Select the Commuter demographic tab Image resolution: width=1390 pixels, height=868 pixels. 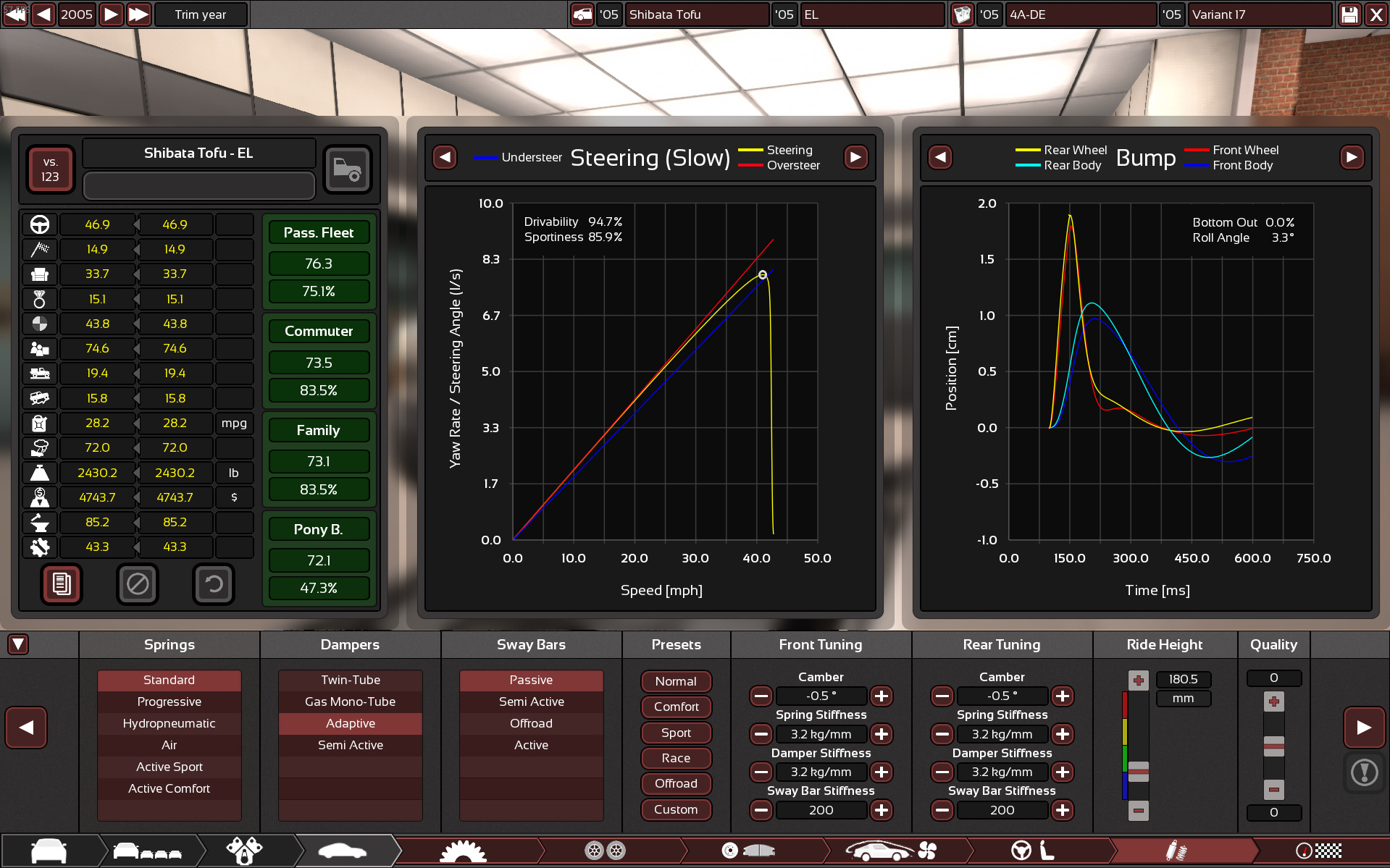319,331
